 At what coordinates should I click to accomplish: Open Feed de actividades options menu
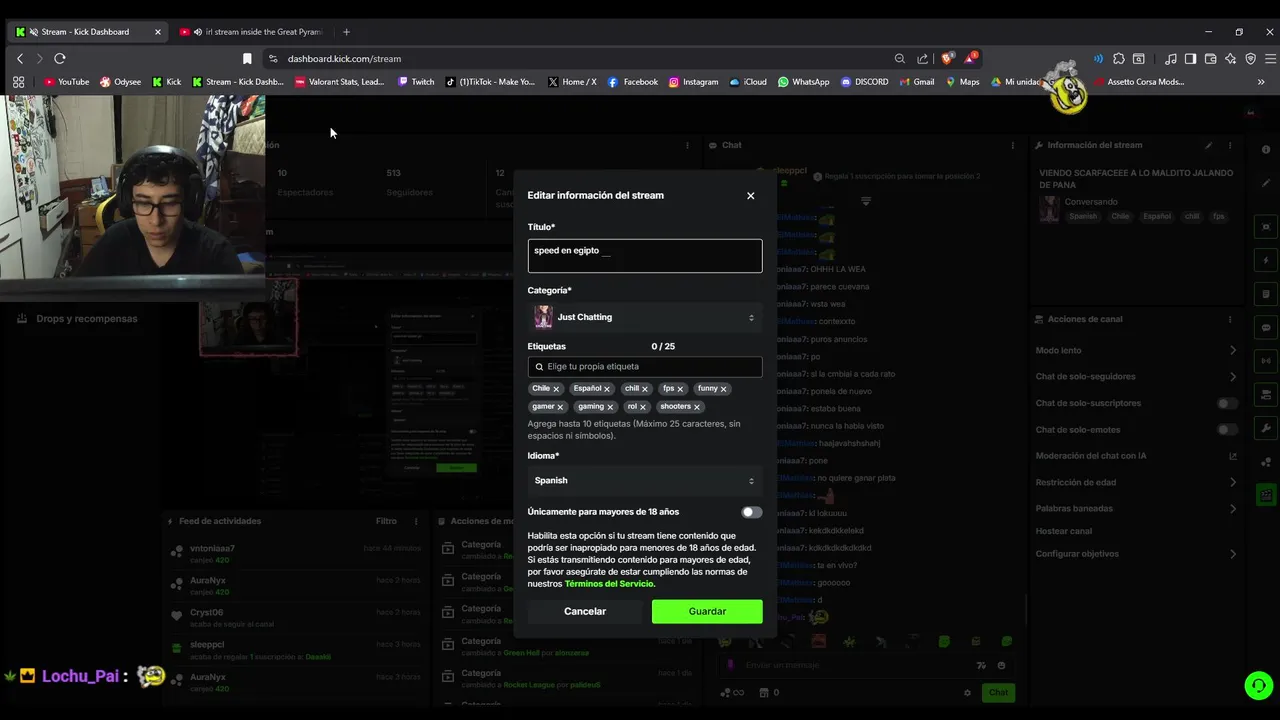[x=416, y=521]
